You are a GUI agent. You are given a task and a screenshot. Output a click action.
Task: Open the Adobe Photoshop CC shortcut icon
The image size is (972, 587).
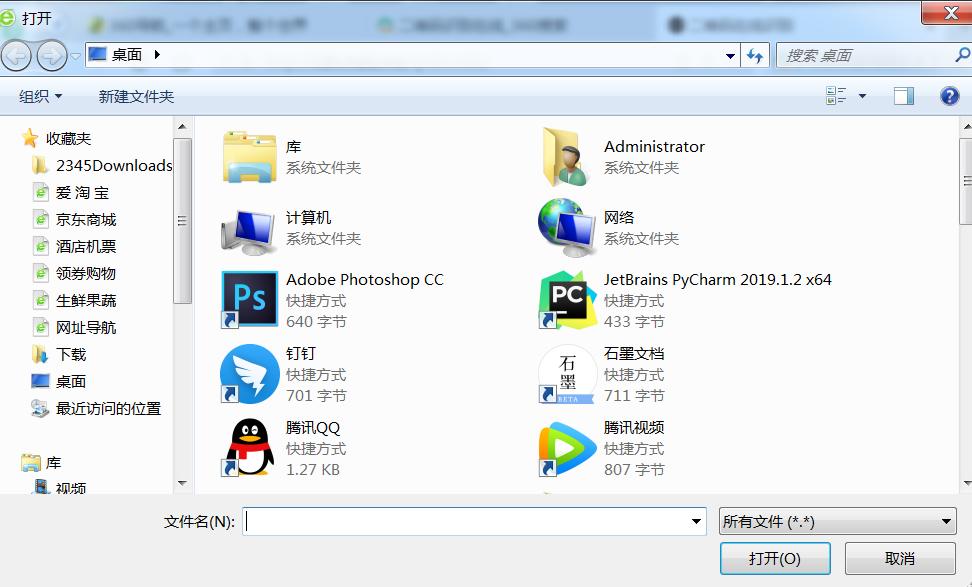(x=249, y=299)
